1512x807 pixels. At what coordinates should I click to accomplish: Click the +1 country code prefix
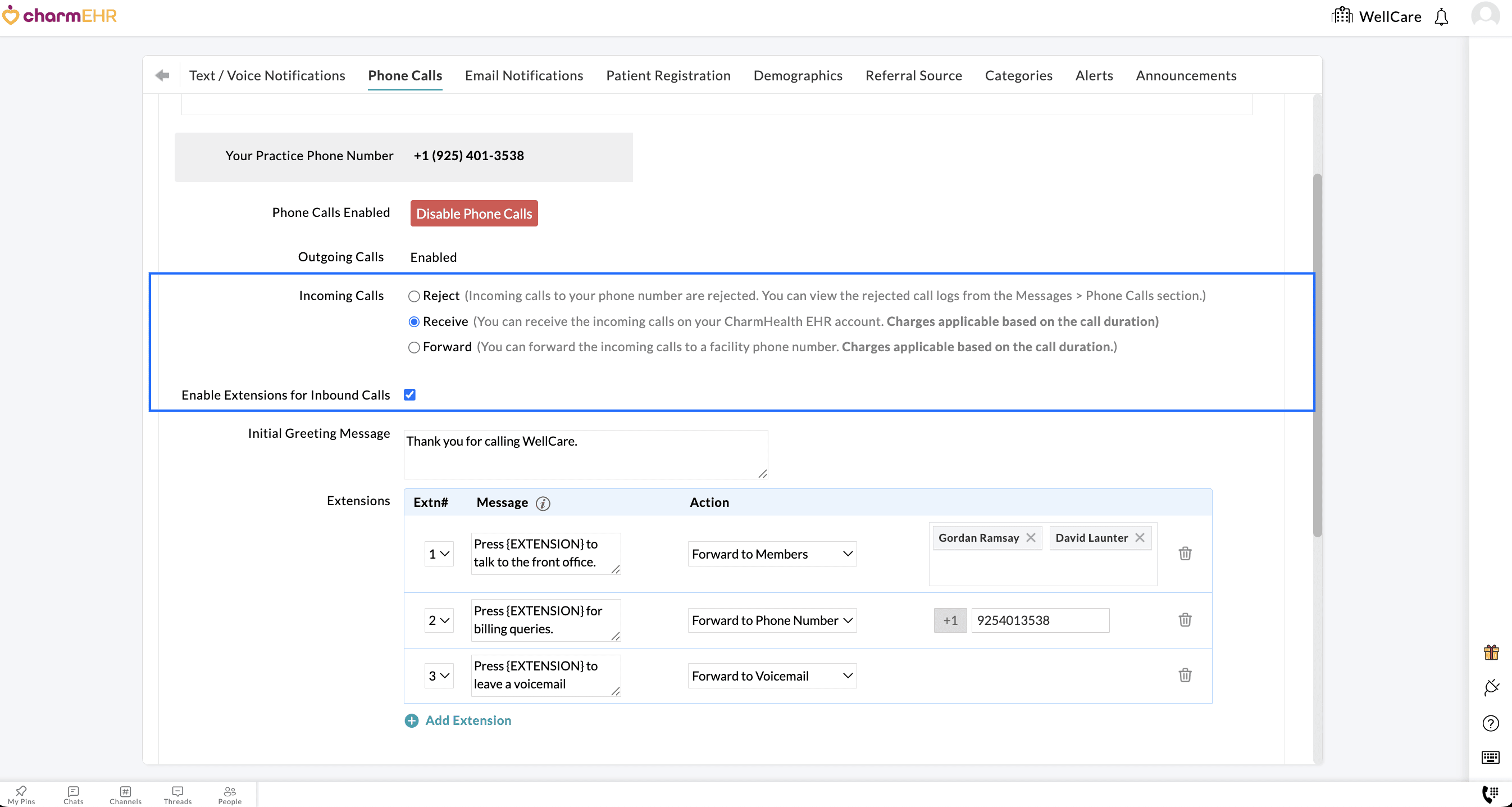[950, 620]
